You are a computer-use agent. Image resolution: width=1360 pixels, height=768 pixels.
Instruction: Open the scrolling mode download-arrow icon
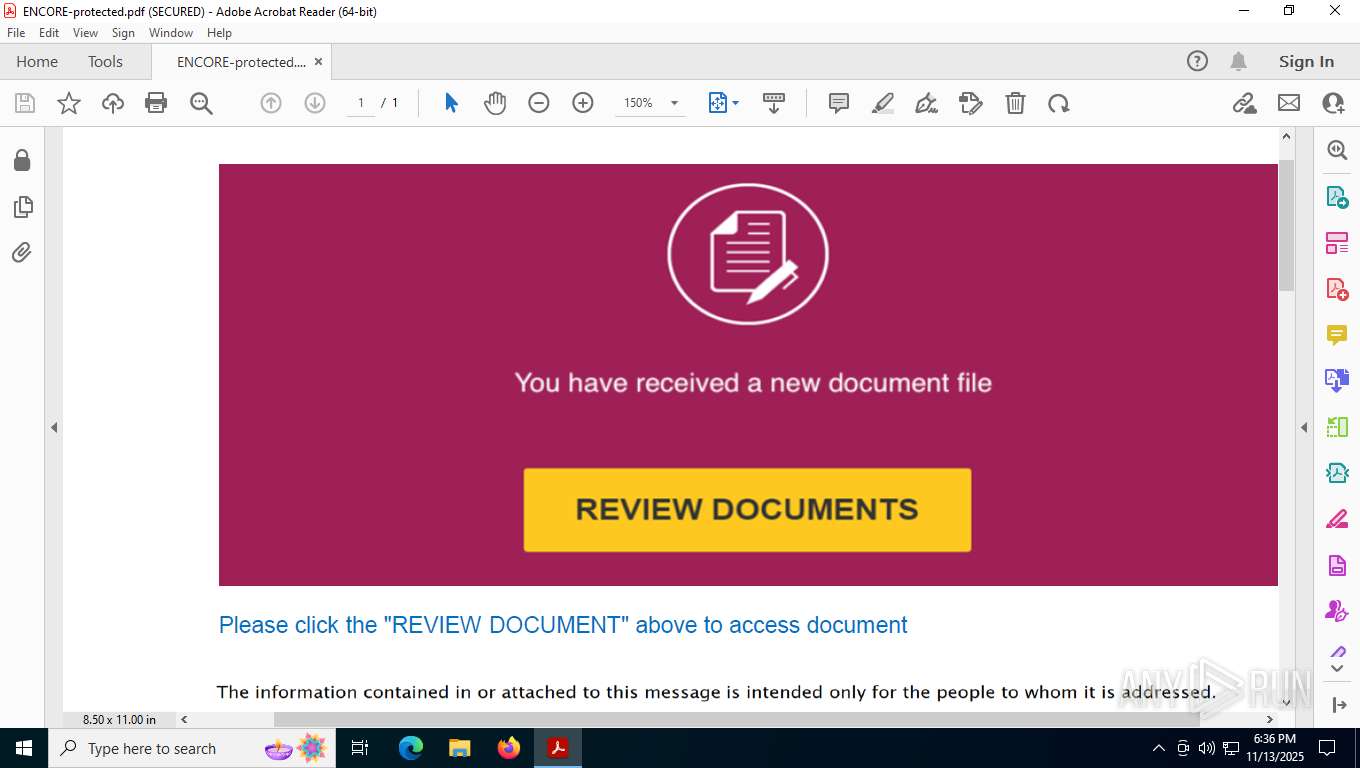coord(774,103)
